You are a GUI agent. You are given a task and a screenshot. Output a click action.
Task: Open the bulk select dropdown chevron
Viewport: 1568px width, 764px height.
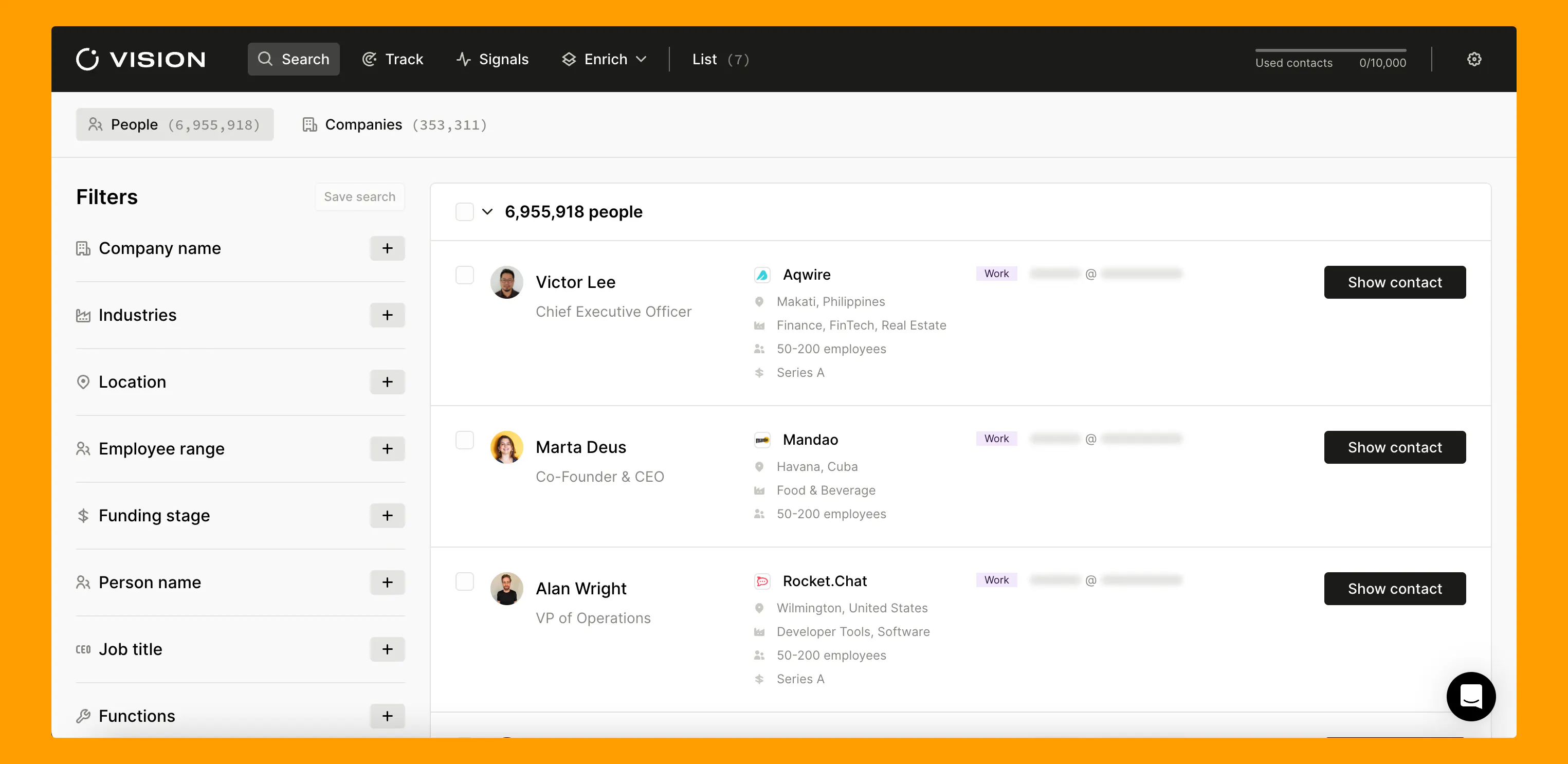pos(487,212)
